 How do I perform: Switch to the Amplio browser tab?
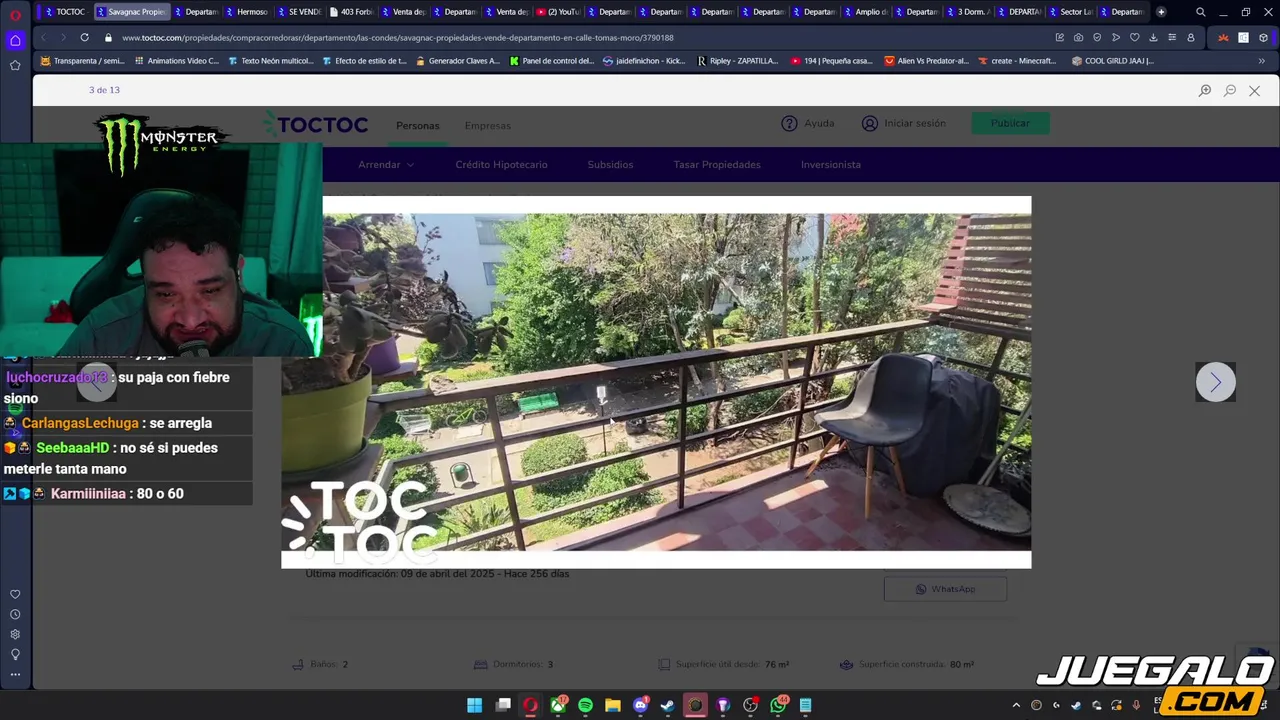click(x=865, y=12)
